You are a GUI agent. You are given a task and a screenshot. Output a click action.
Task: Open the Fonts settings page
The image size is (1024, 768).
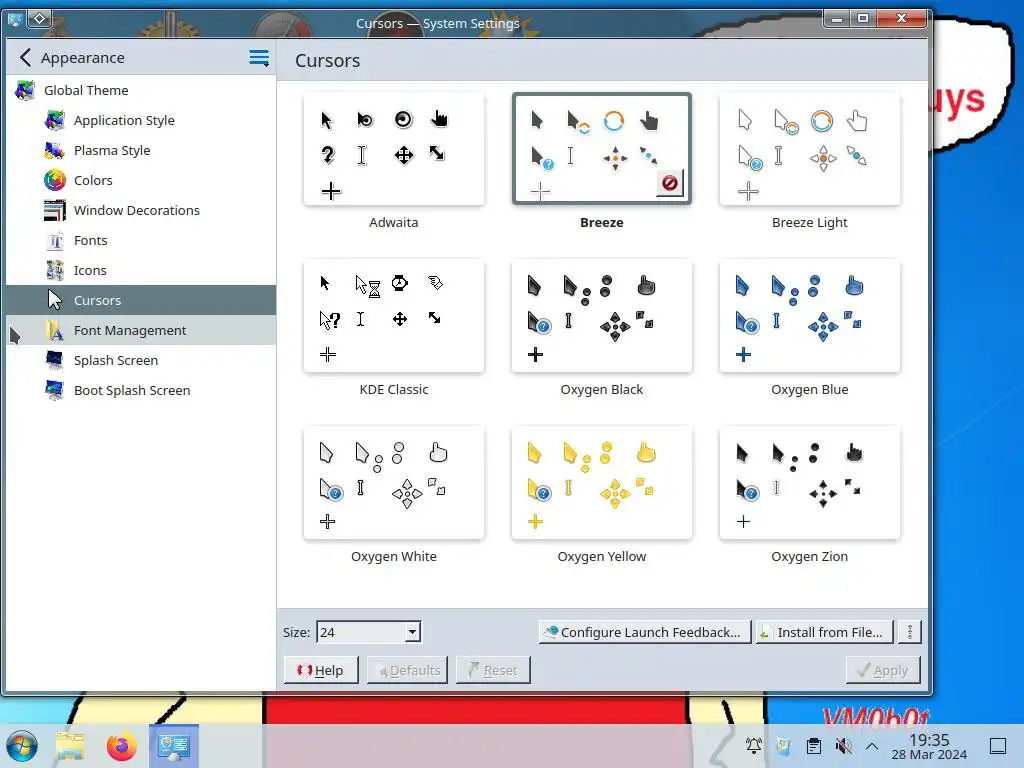click(141, 240)
